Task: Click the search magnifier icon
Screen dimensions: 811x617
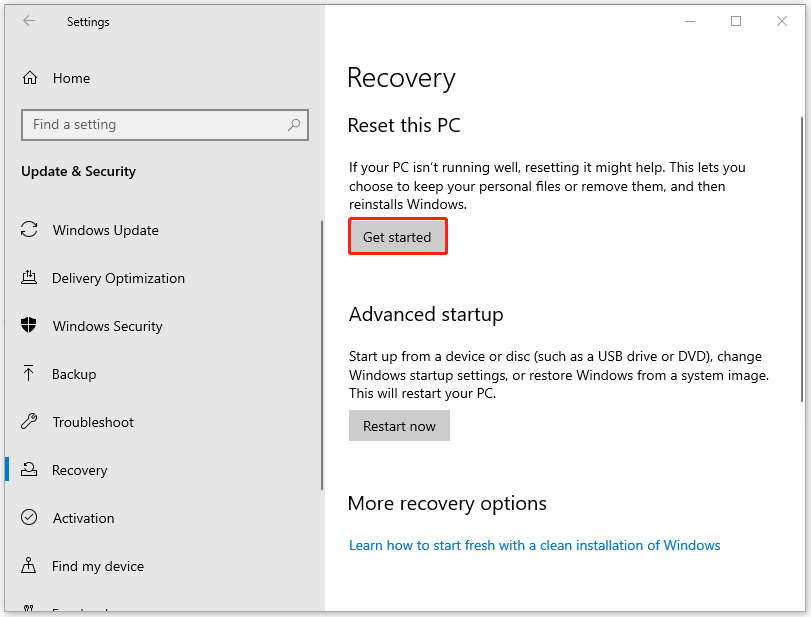Action: point(294,125)
